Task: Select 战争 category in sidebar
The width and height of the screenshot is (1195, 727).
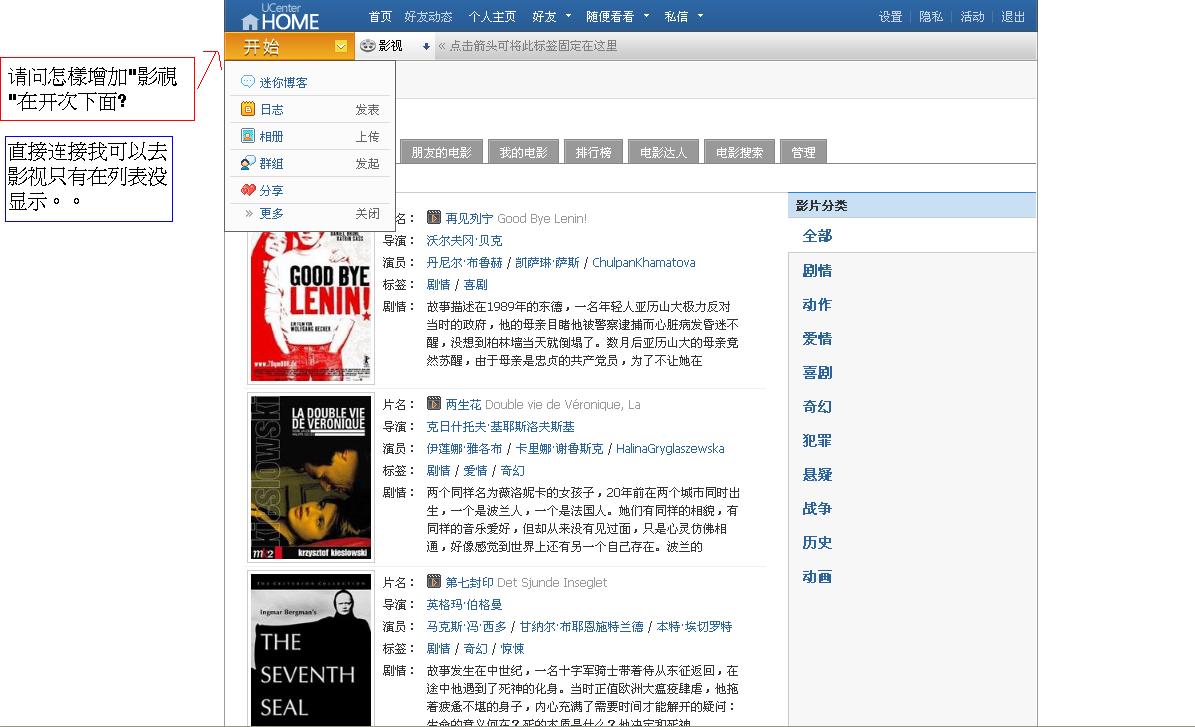Action: tap(817, 508)
